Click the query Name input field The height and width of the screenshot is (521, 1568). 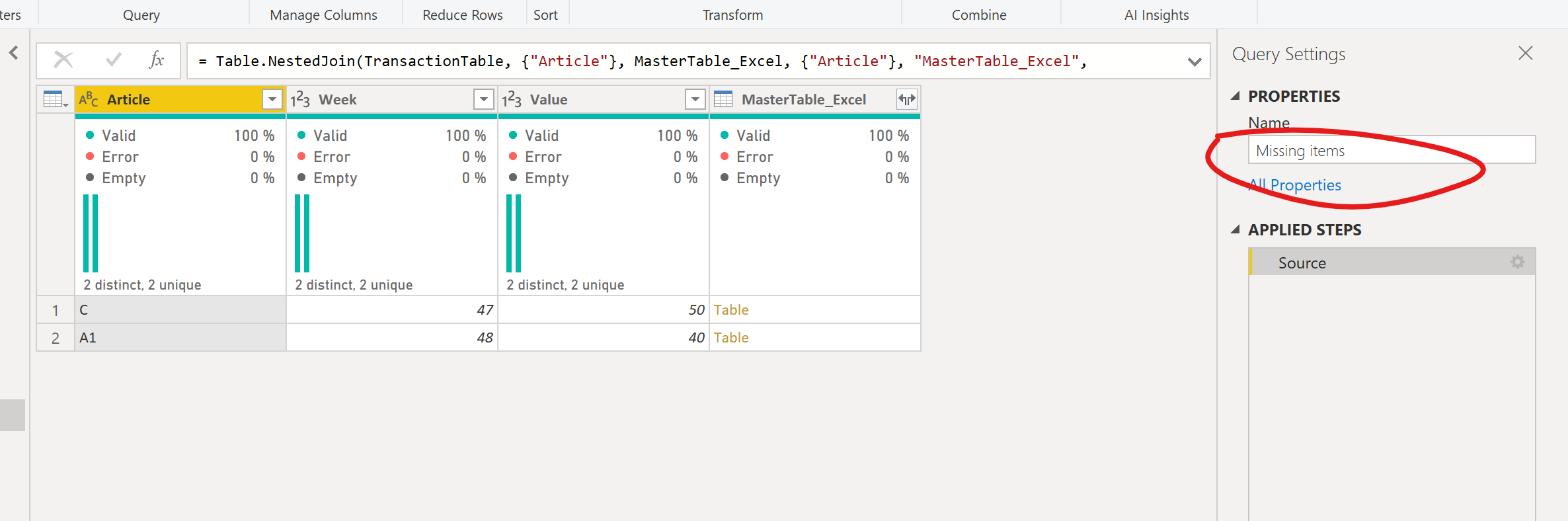(x=1392, y=150)
